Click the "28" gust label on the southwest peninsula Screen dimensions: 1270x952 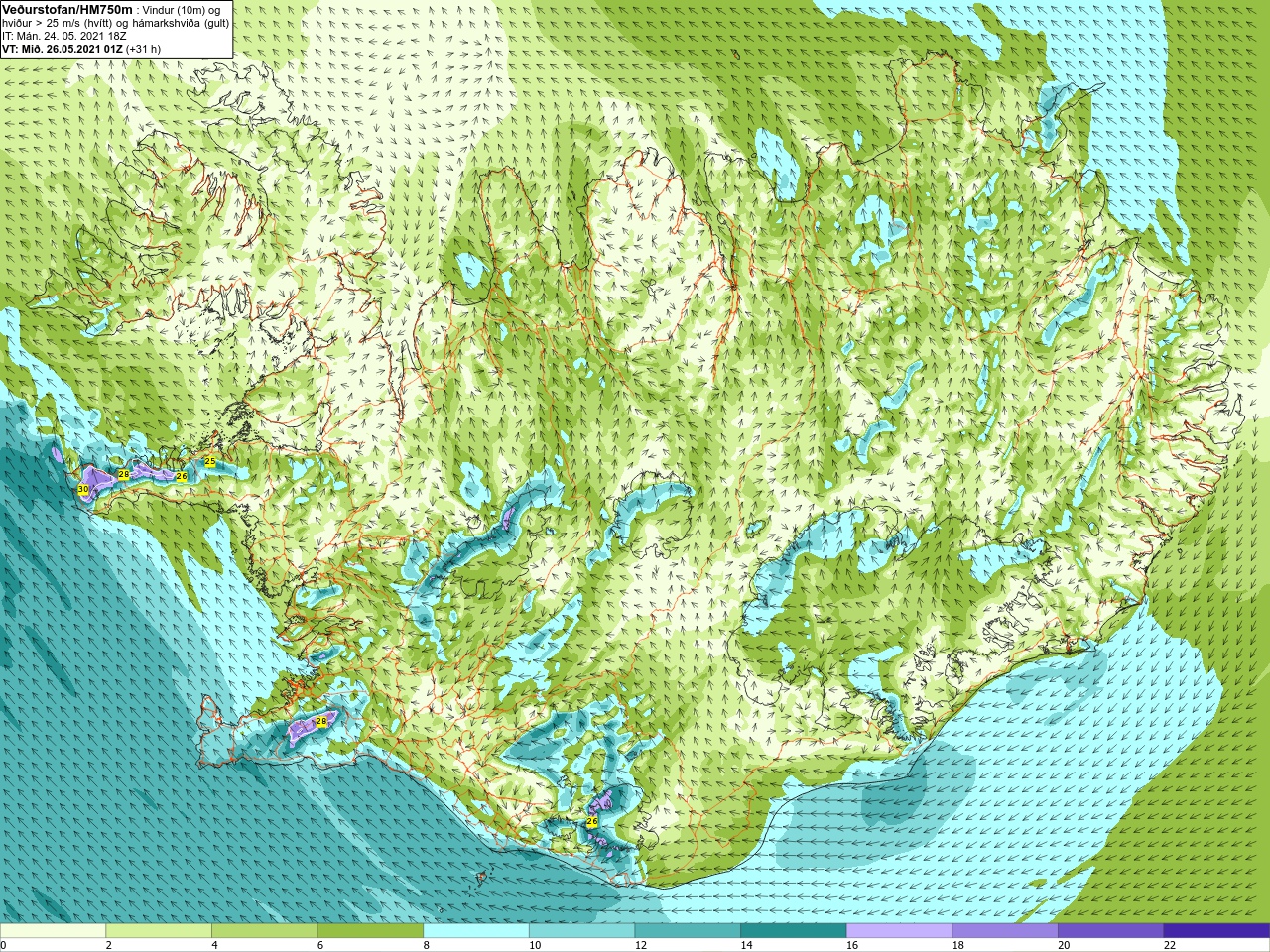320,721
